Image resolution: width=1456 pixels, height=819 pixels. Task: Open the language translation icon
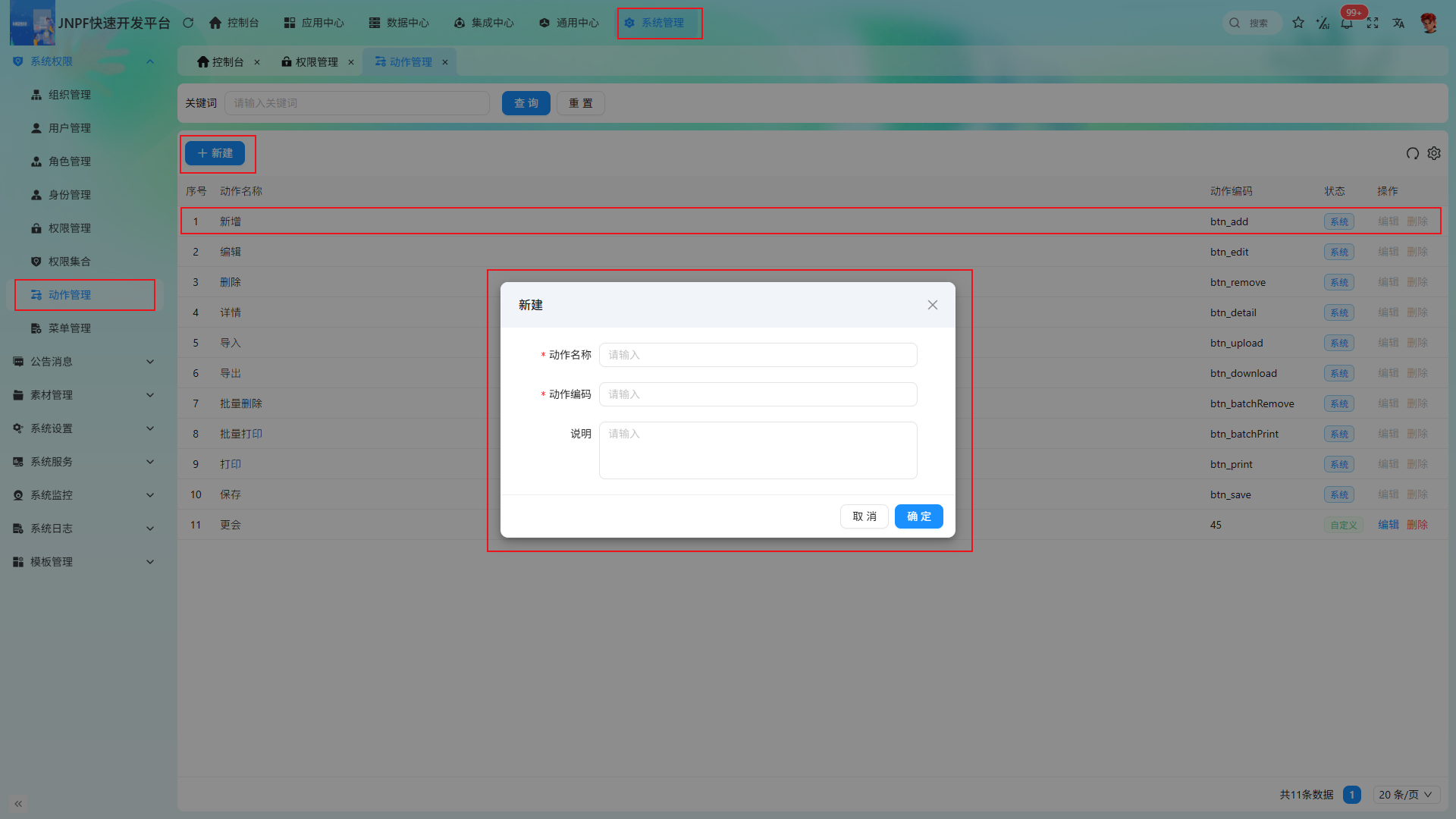1398,23
